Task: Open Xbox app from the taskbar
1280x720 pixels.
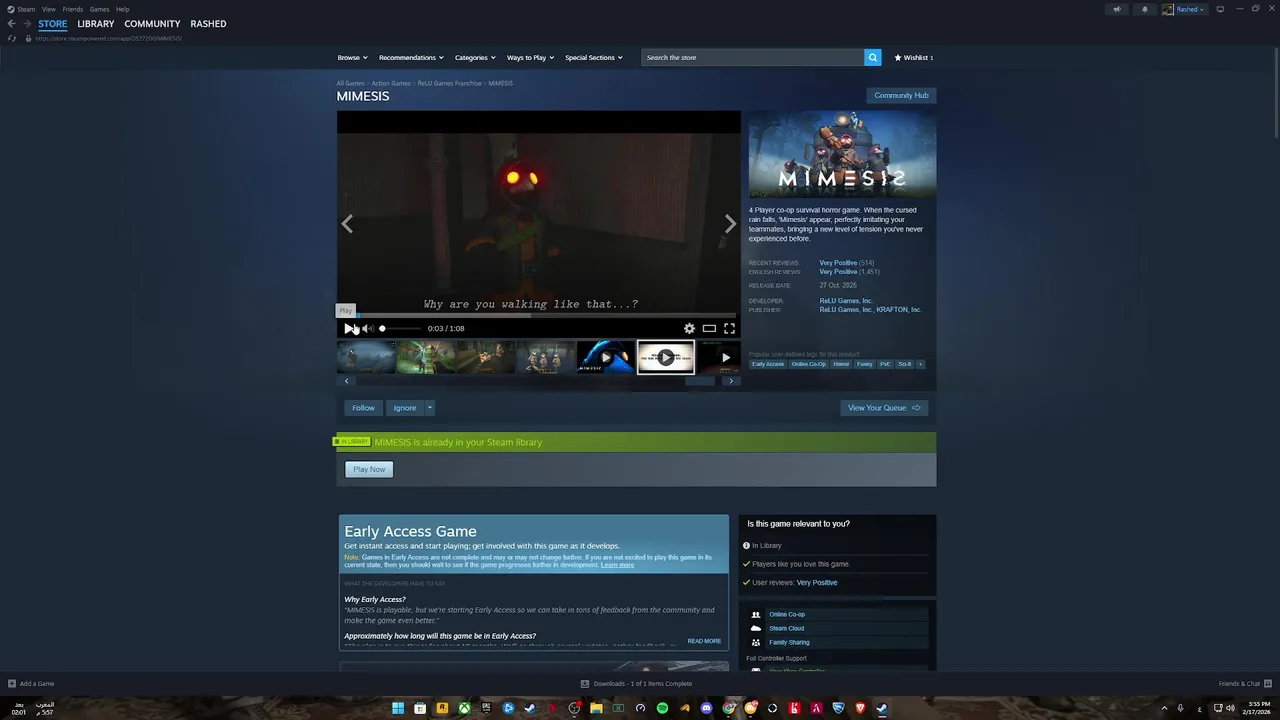Action: 464,708
